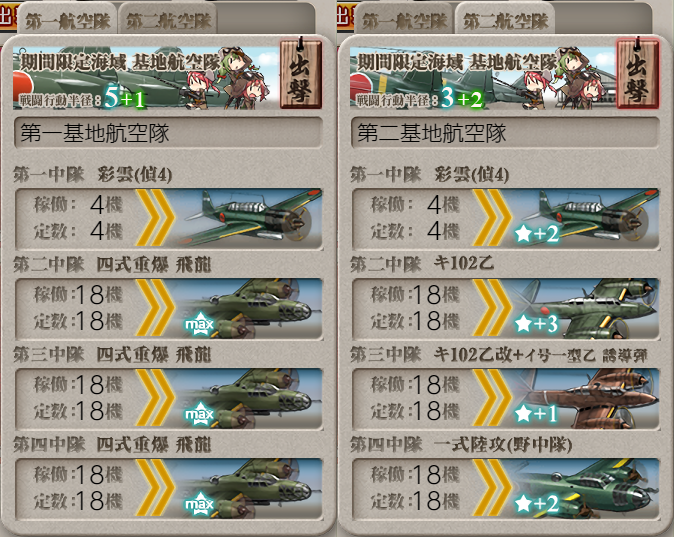This screenshot has width=674, height=537.
Task: Click the 第一基地航空隊 name field
Action: tap(168, 133)
